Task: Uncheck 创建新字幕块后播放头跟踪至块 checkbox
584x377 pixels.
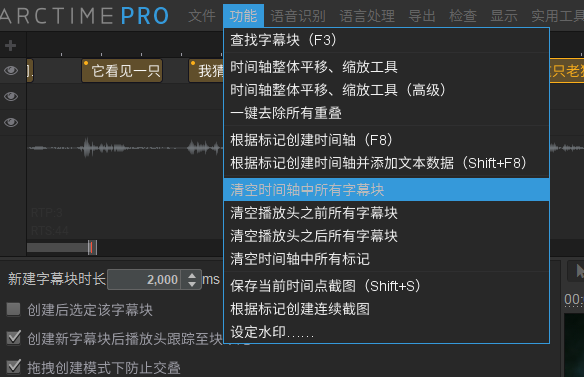Action: pyautogui.click(x=13, y=338)
